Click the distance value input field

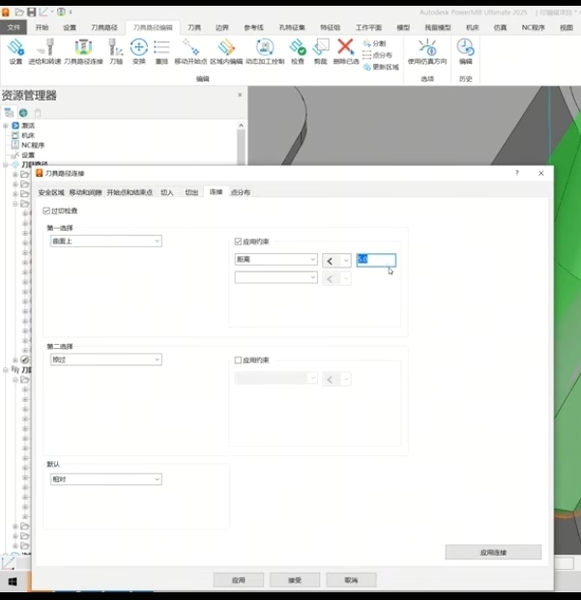click(376, 260)
